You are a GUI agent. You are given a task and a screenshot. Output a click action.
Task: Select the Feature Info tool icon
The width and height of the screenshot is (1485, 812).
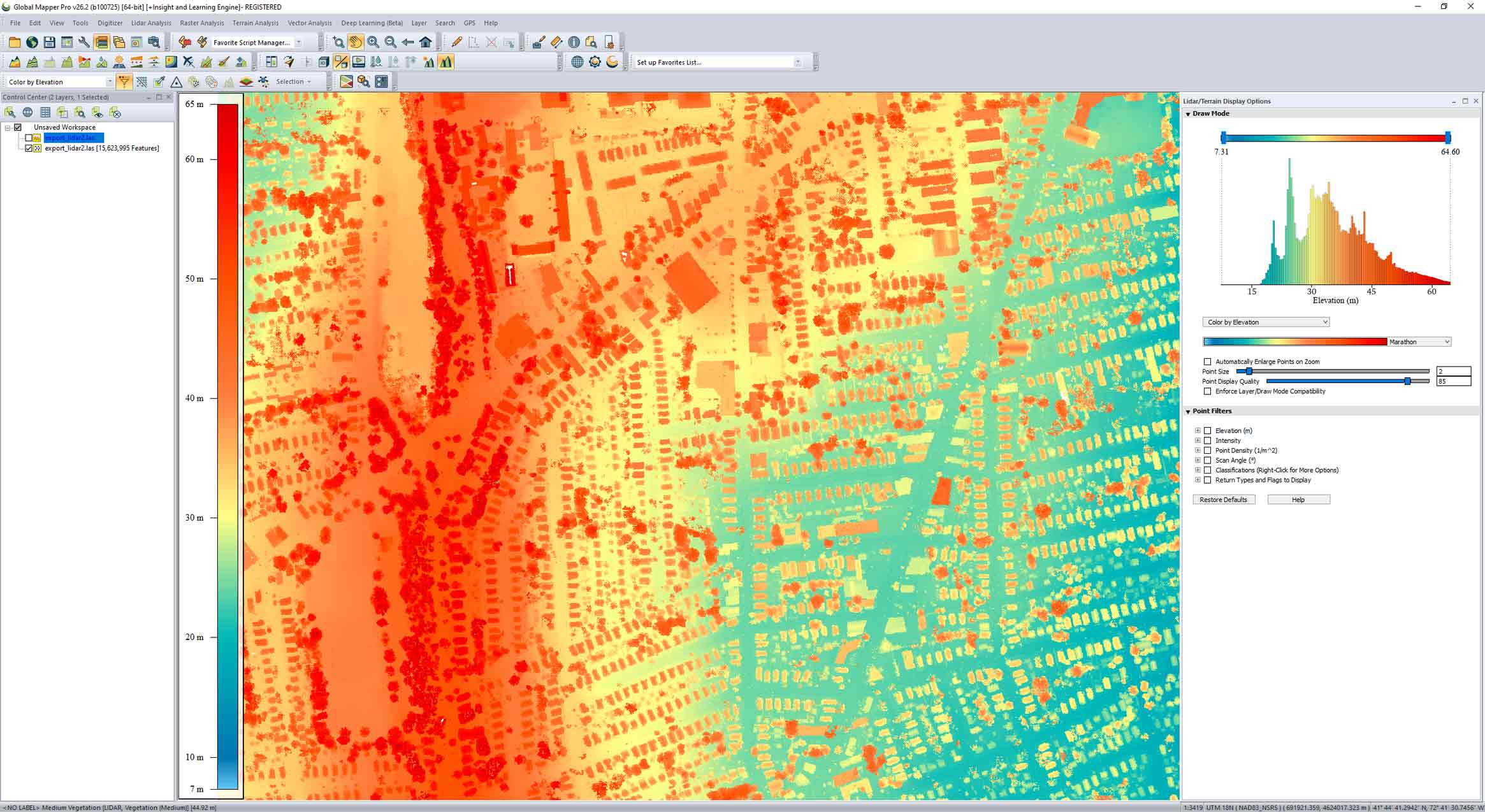pos(574,42)
